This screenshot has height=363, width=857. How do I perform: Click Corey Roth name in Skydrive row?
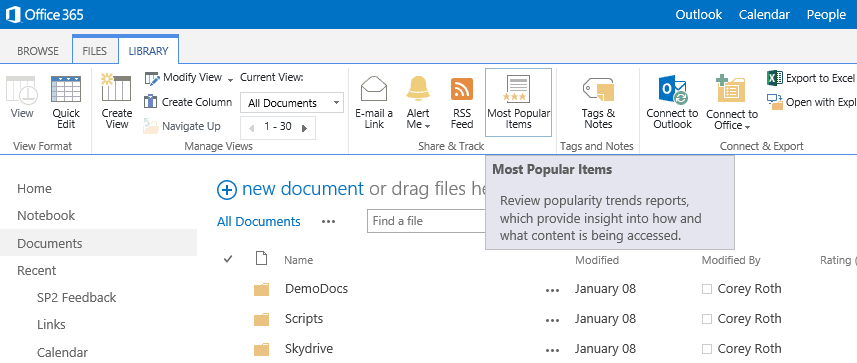[749, 349]
